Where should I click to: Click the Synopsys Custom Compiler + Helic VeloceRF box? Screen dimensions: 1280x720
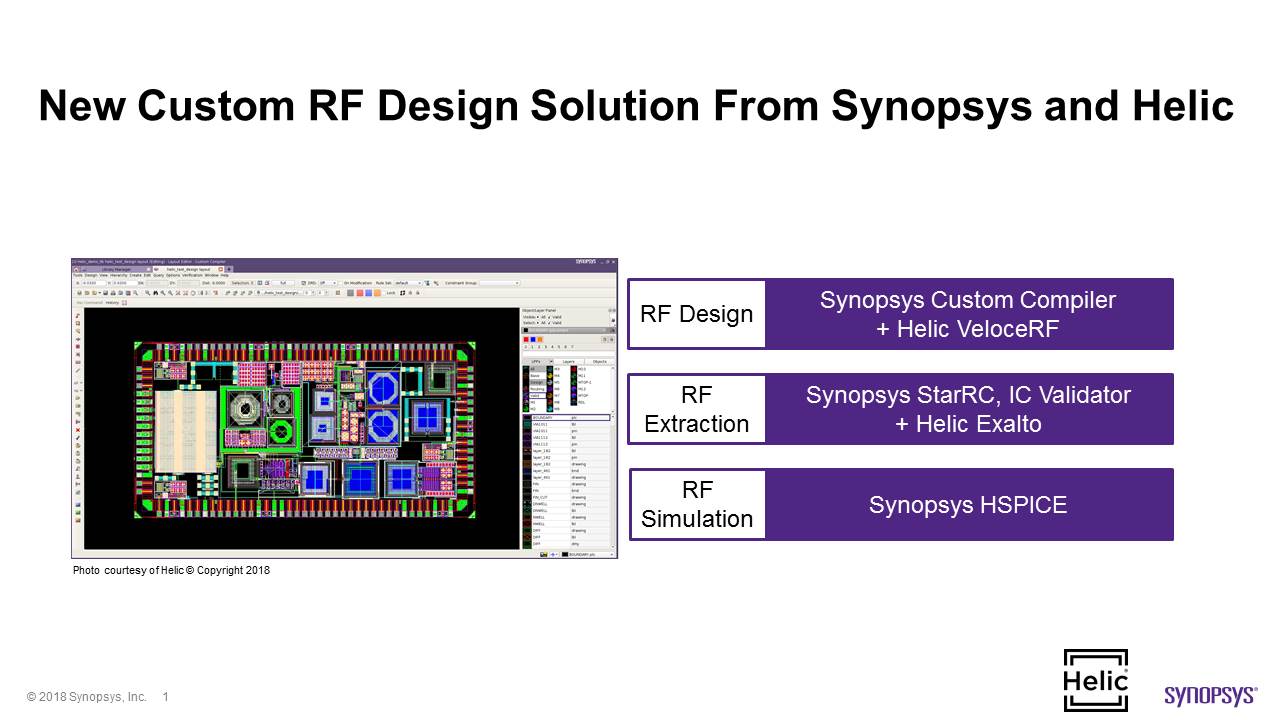click(968, 314)
